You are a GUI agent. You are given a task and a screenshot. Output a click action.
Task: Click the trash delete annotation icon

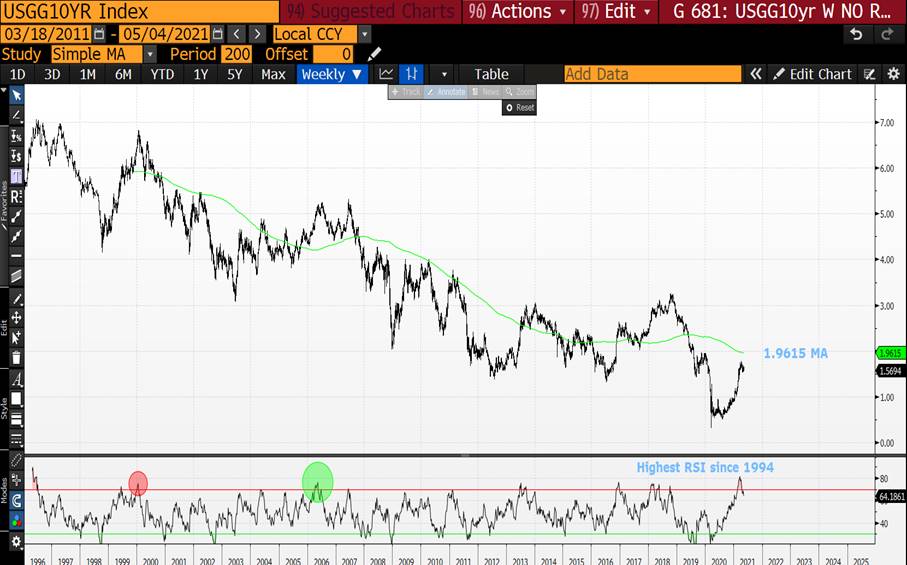pos(16,357)
